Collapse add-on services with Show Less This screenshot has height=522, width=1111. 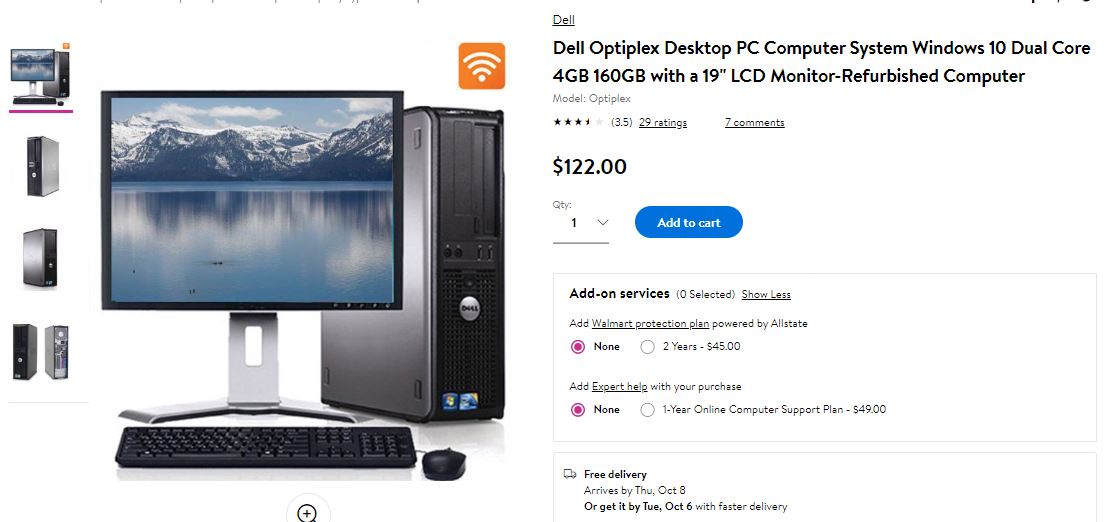point(766,295)
